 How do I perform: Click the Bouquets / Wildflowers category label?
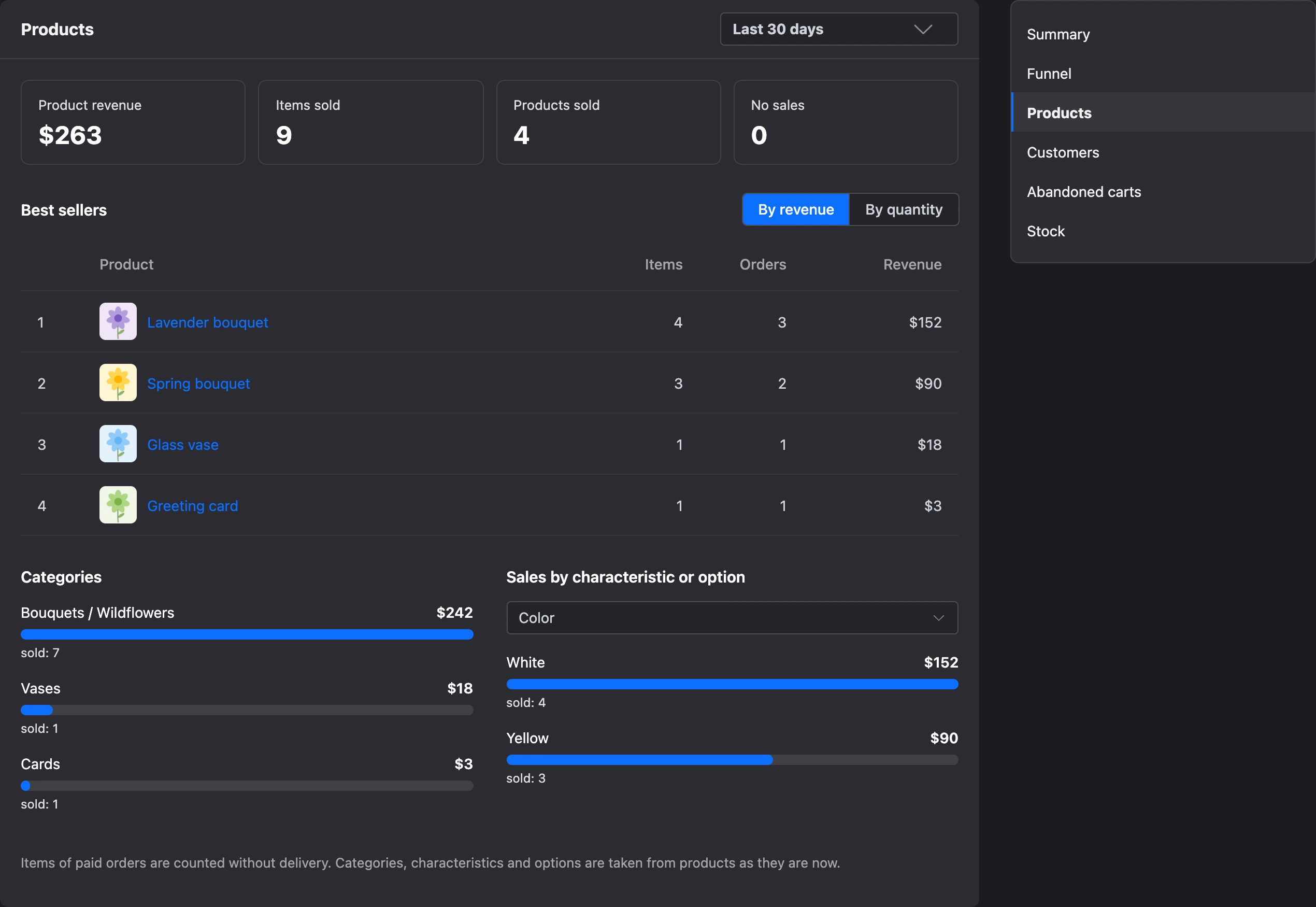[98, 613]
